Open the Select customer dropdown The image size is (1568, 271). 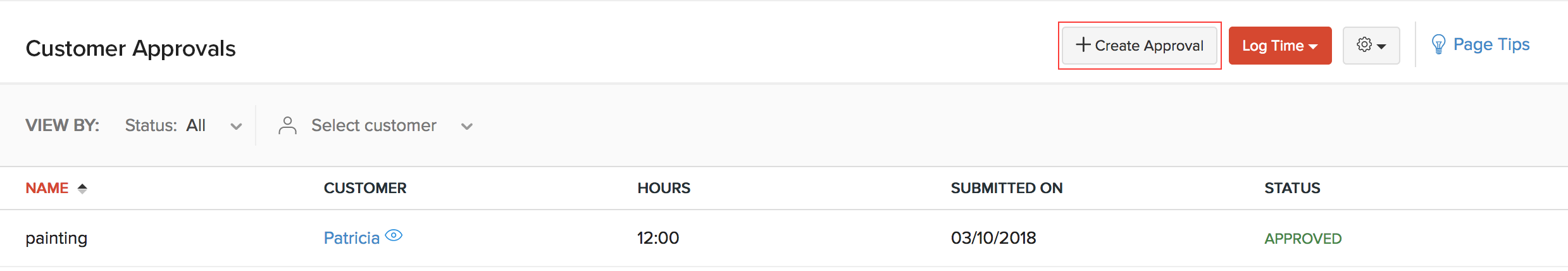coord(373,125)
